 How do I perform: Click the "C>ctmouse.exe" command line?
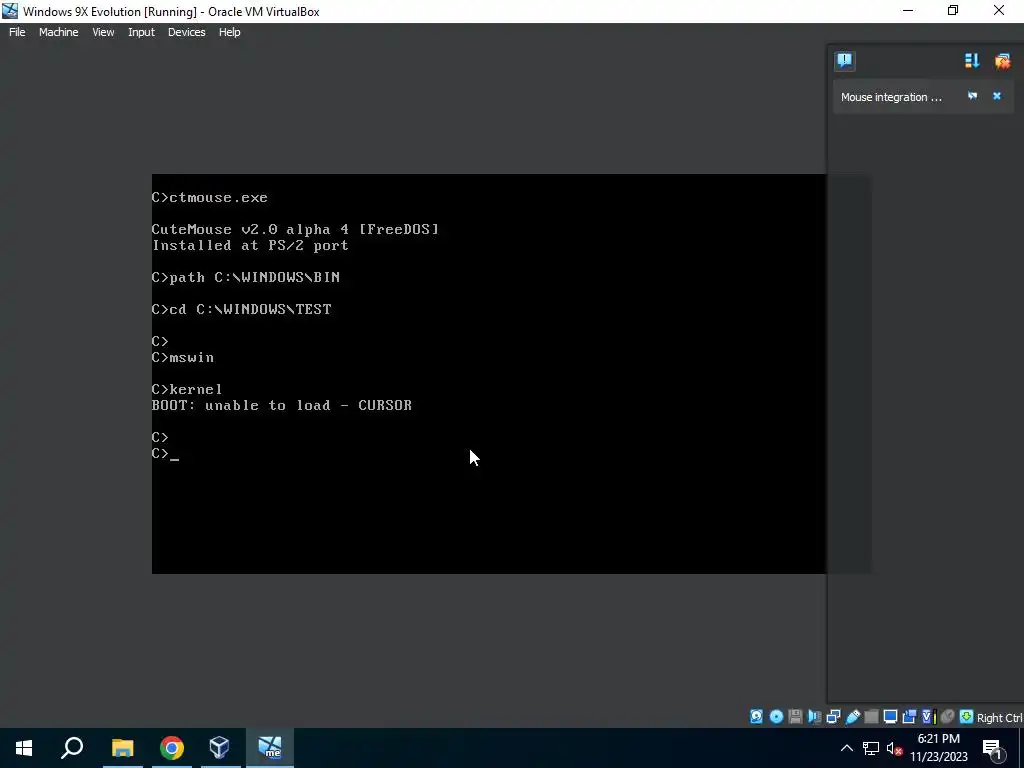[x=210, y=197]
